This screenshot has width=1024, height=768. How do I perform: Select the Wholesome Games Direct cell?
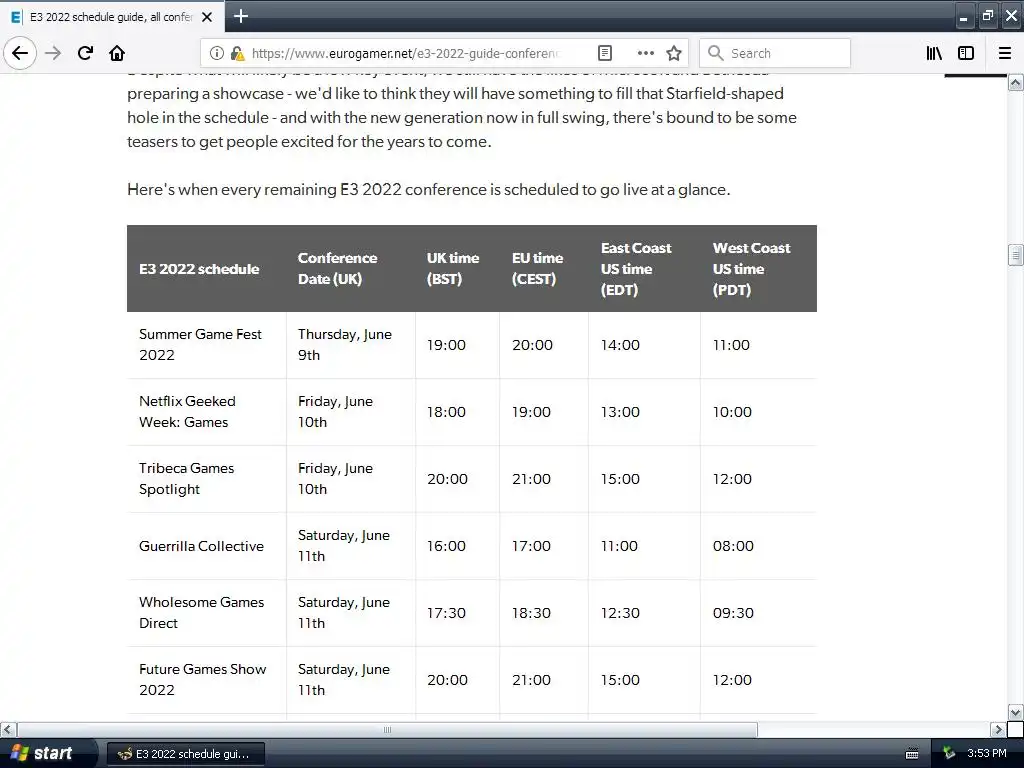click(206, 613)
